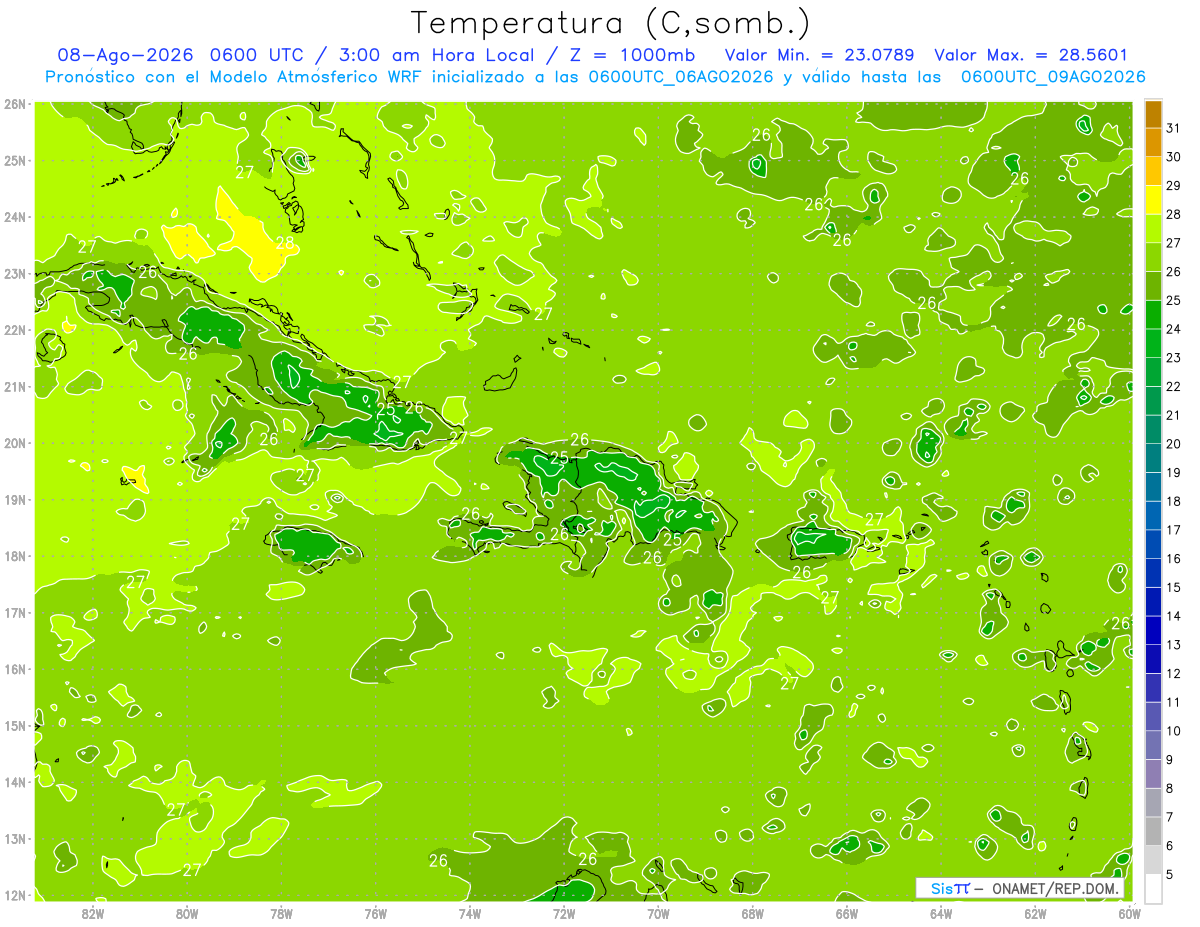This screenshot has height=927, width=1200.
Task: Click the yellow legend swatch between 28 and 29
Action: pyautogui.click(x=1153, y=200)
